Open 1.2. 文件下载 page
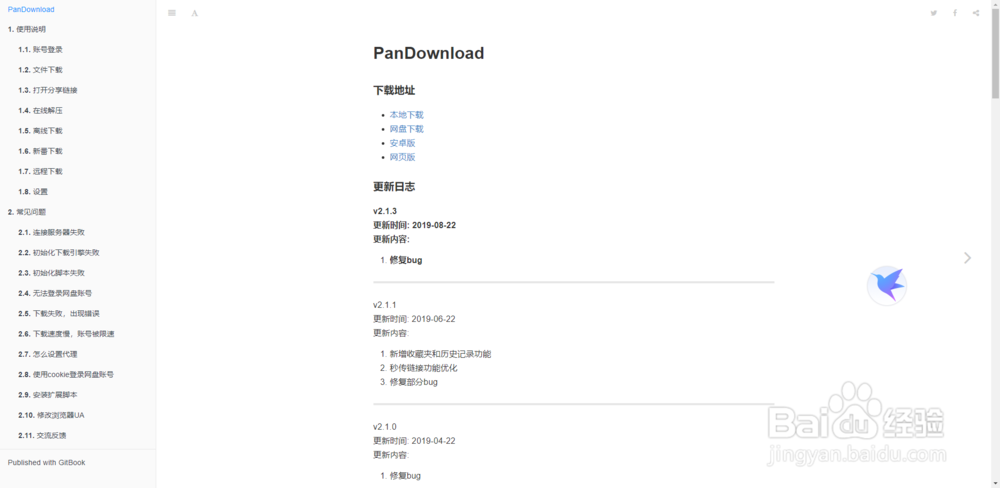This screenshot has width=1000, height=488. pyautogui.click(x=40, y=70)
